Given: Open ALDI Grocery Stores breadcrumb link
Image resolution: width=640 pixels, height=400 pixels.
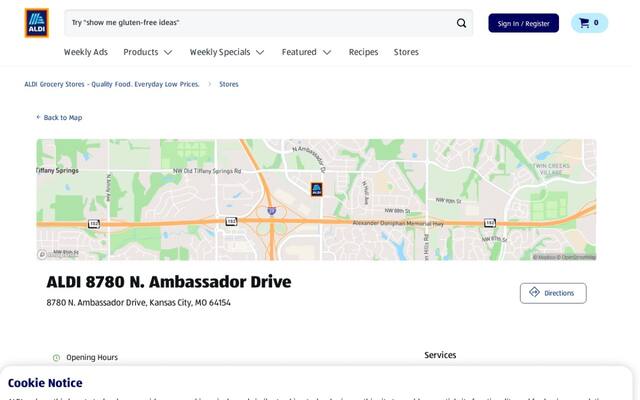Looking at the screenshot, I should click(x=112, y=84).
